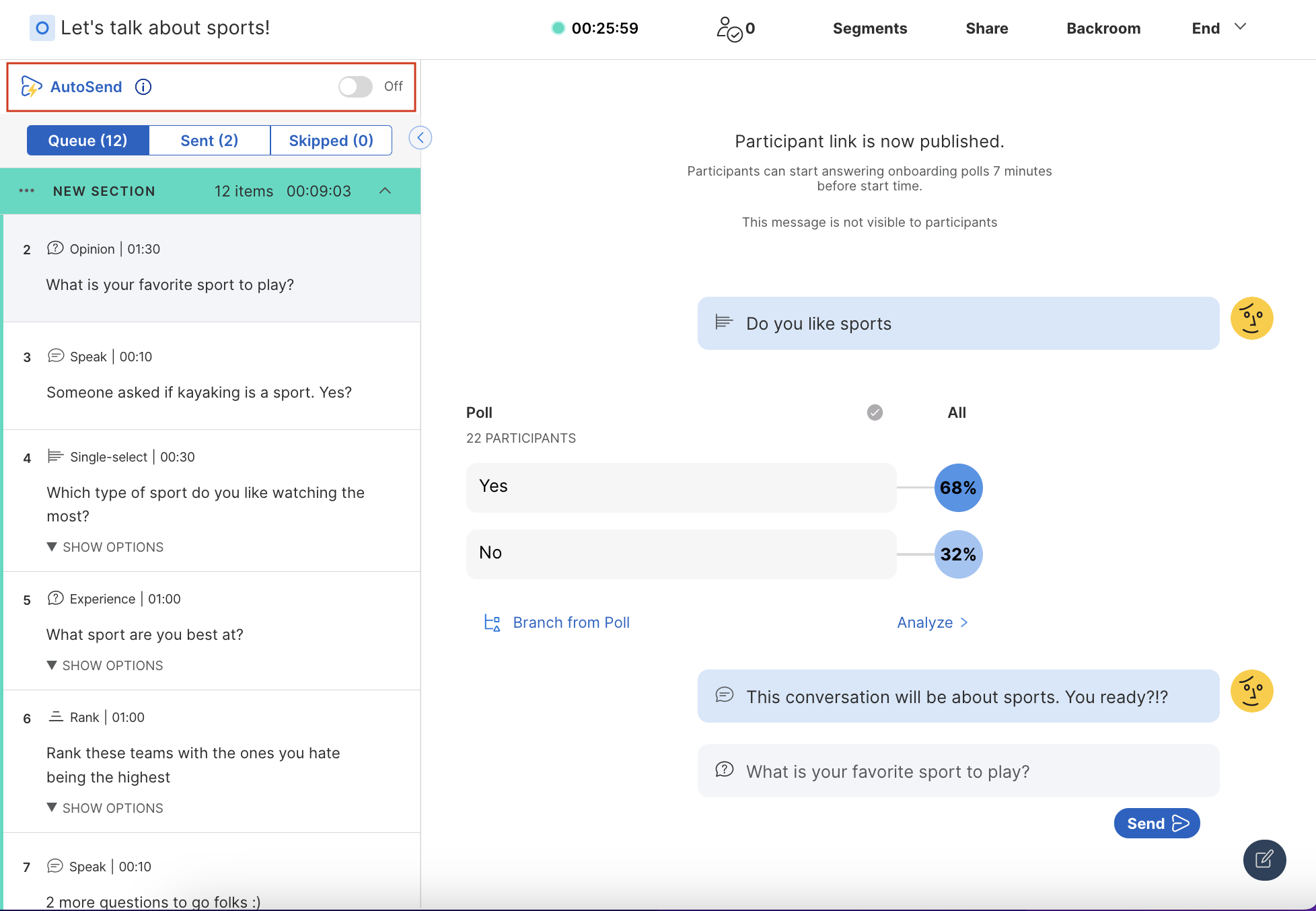Toggle the AutoSend switch on
Screen dimensions: 1316x911
[355, 87]
